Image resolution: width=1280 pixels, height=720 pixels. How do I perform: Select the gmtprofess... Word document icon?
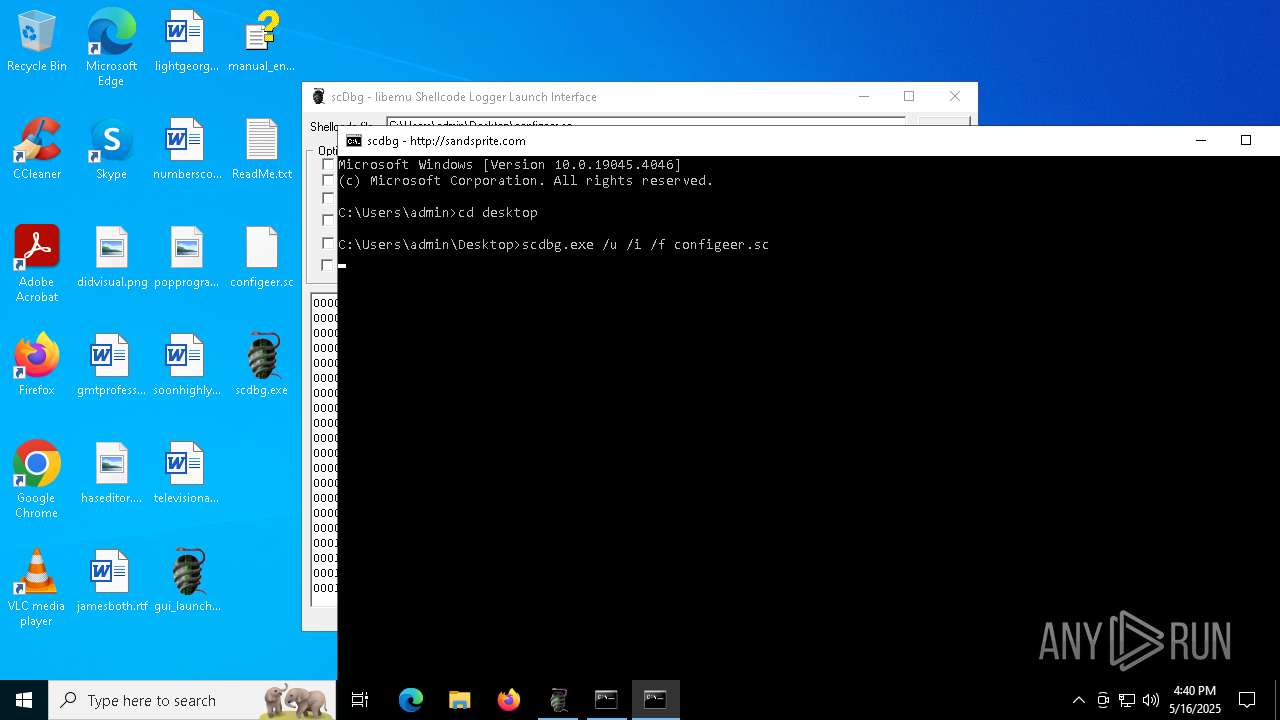click(x=111, y=366)
